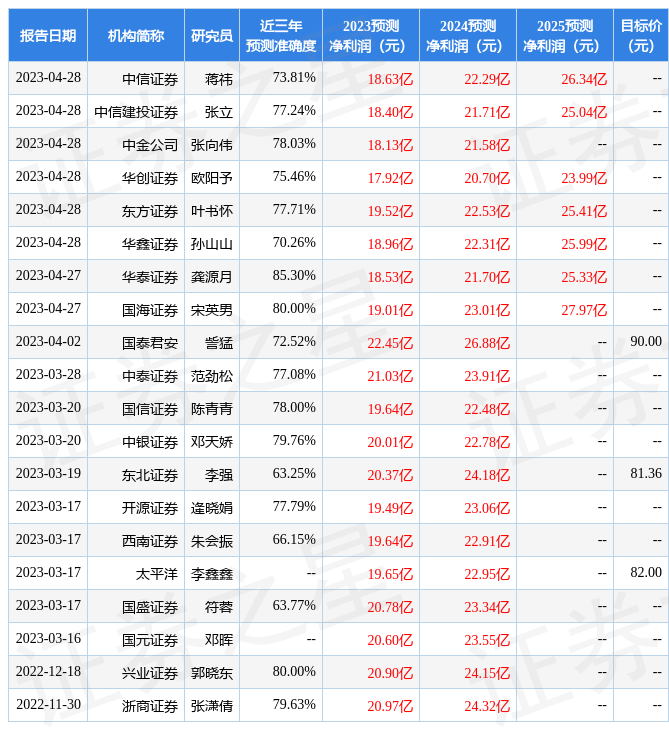Click the 2025预测净利润 column header
Screen dimensions: 669x730
(565, 35)
